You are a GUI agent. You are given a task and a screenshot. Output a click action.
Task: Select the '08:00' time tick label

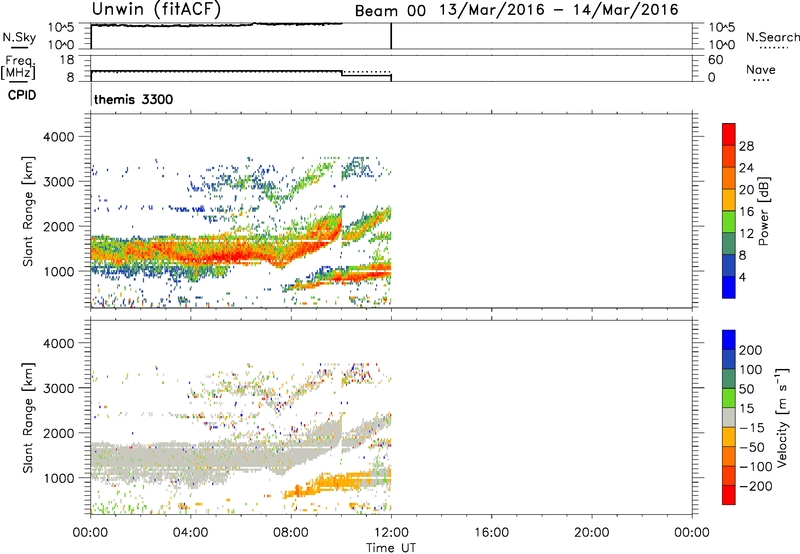point(290,533)
